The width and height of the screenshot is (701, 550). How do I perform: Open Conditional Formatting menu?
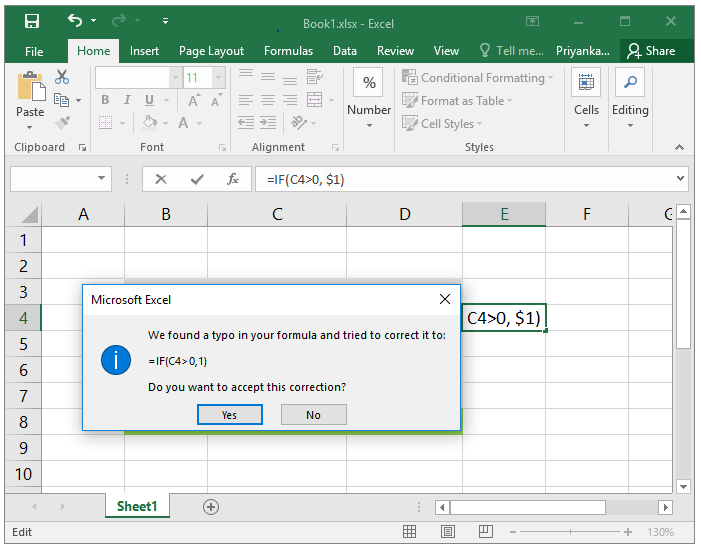[x=477, y=78]
